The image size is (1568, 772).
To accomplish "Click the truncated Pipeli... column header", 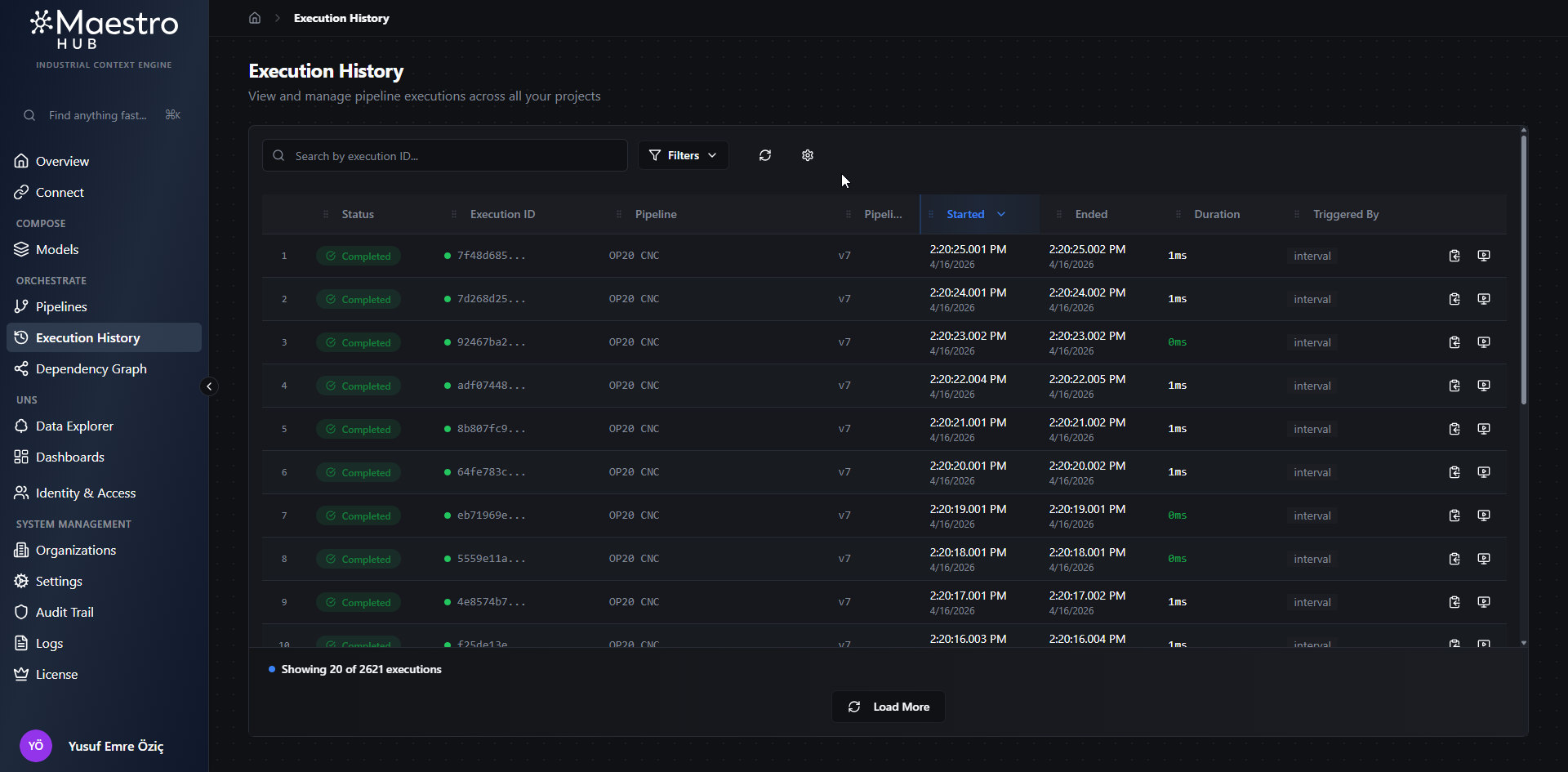I will point(883,214).
